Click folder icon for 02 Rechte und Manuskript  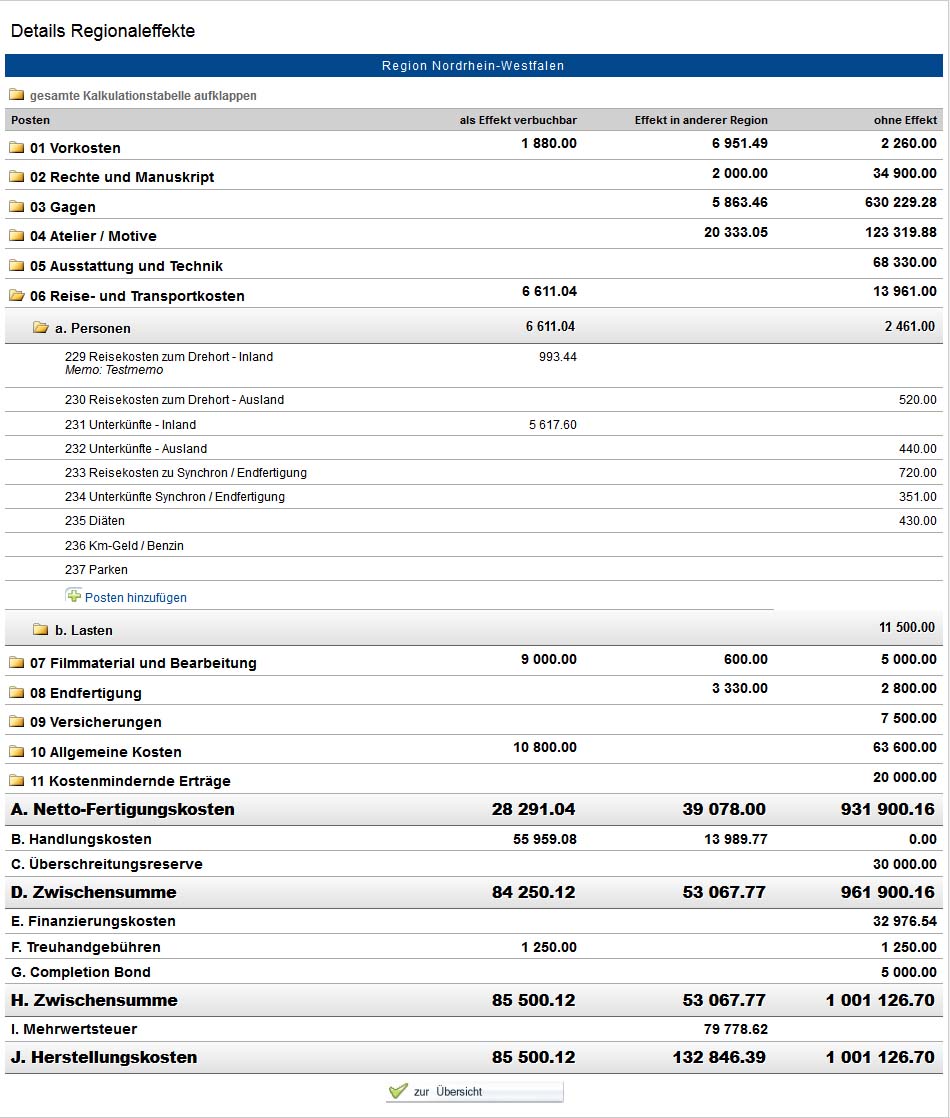16,177
